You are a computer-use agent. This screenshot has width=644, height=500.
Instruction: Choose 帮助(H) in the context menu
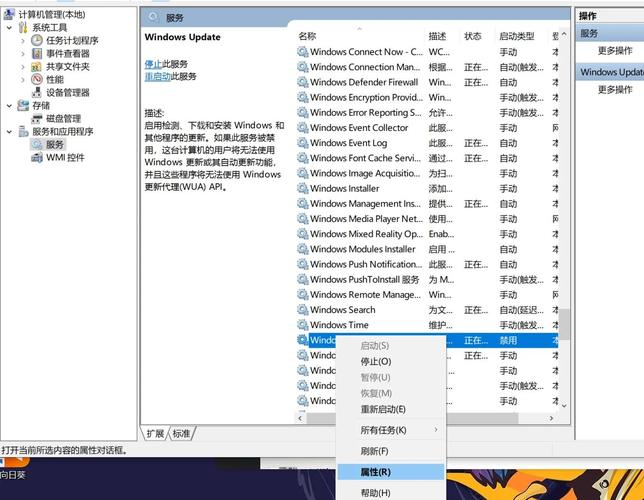click(391, 493)
